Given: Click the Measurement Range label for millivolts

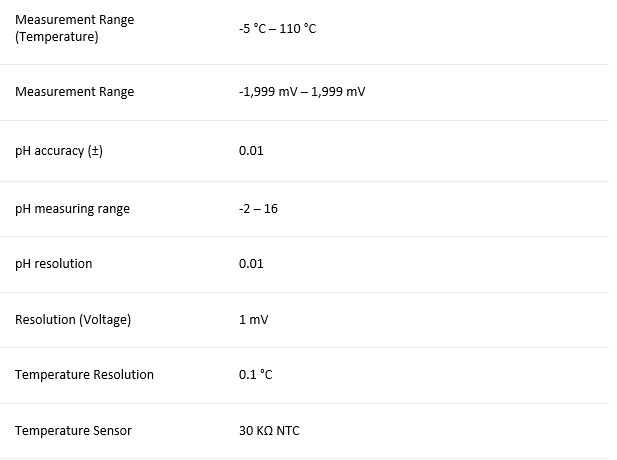Looking at the screenshot, I should click(x=74, y=92).
